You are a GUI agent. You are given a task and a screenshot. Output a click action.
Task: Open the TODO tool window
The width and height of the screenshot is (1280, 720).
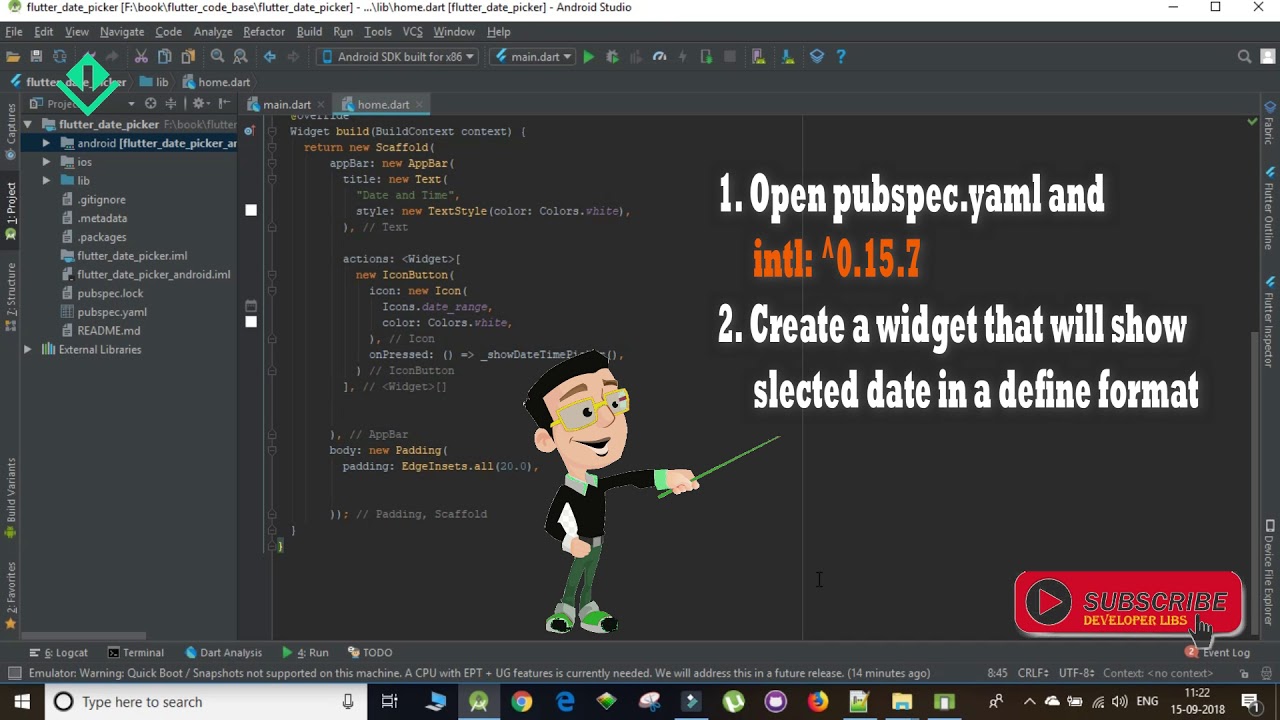[x=370, y=653]
